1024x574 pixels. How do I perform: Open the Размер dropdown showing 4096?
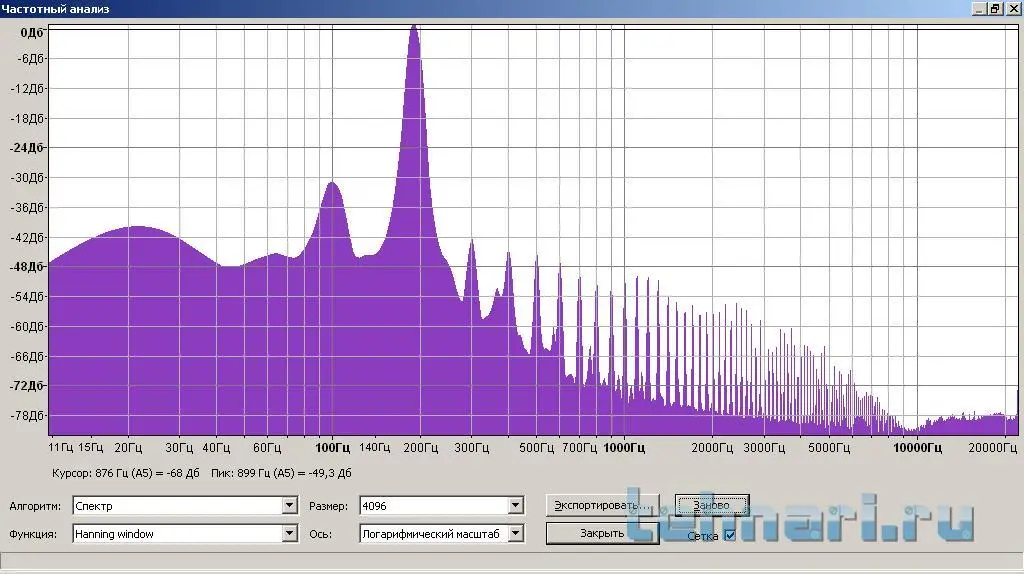point(516,506)
